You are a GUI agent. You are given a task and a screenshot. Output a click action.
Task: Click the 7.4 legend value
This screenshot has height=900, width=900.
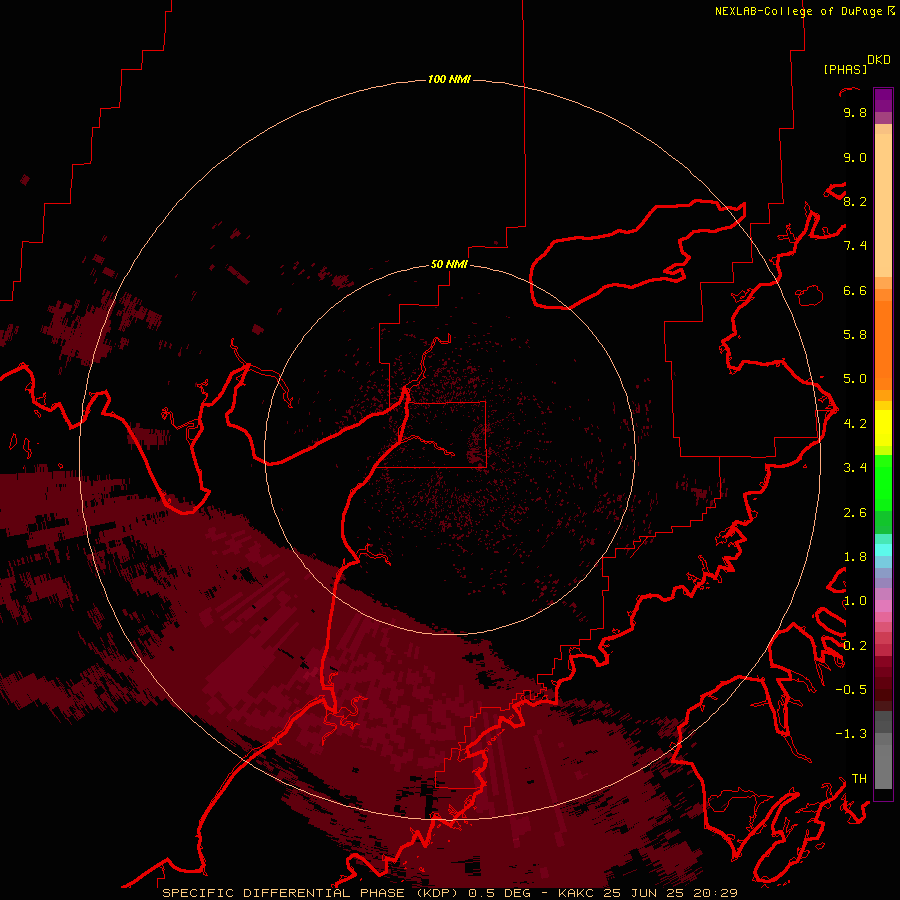click(855, 246)
